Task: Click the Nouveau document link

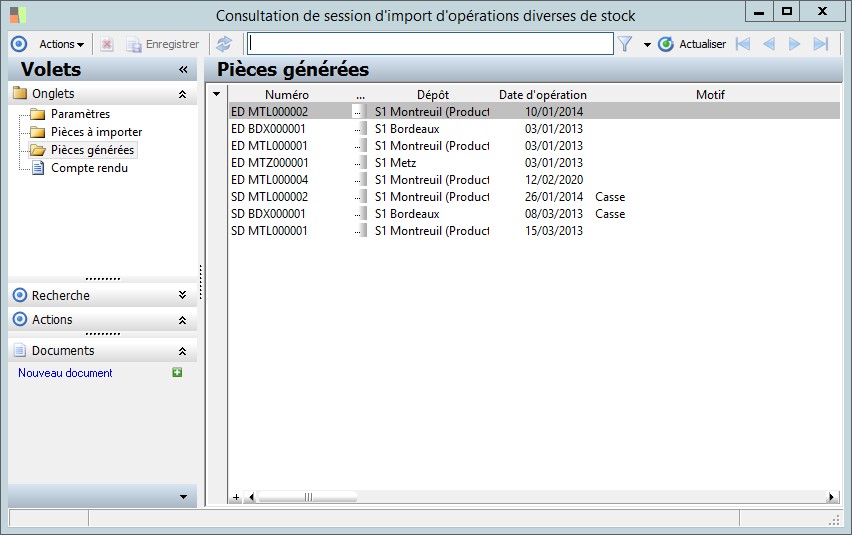Action: pos(65,373)
